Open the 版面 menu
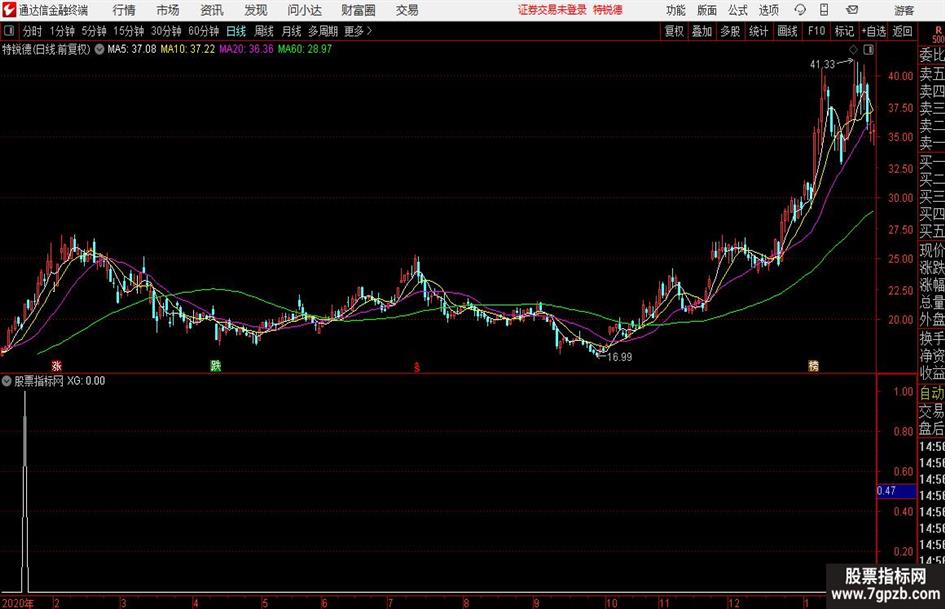The image size is (945, 609). (706, 10)
